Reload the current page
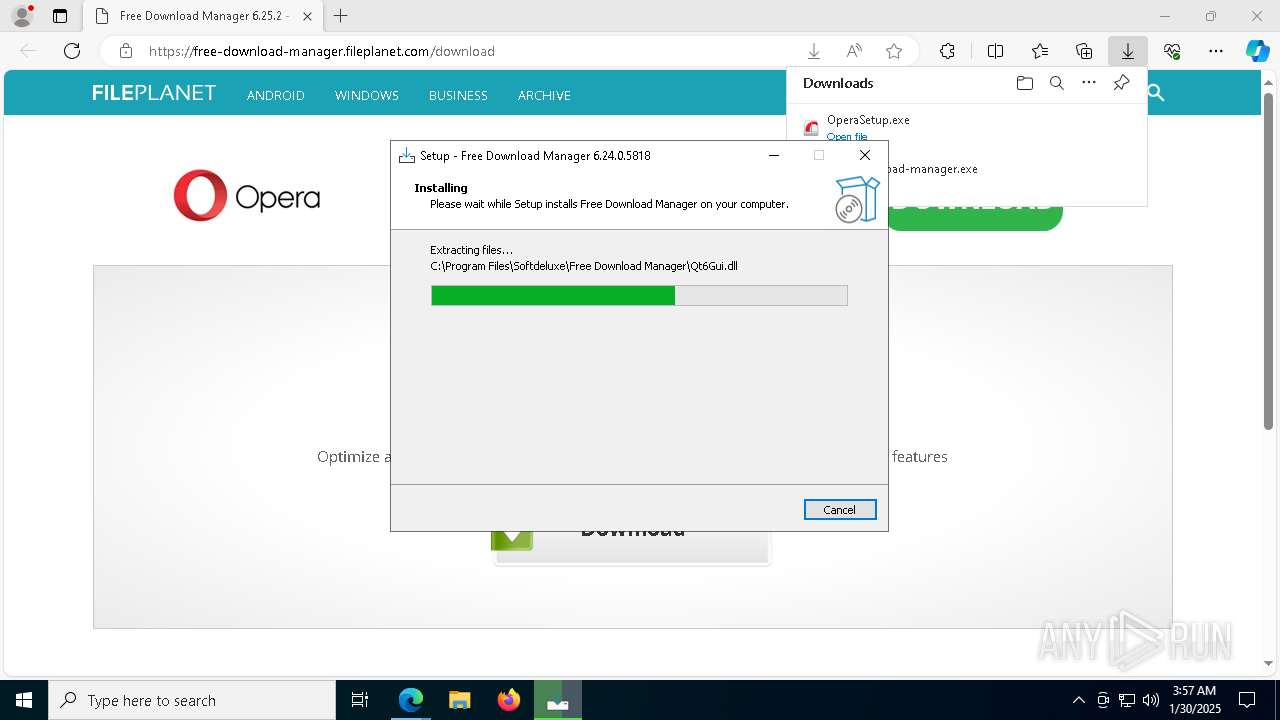Image resolution: width=1280 pixels, height=720 pixels. (x=72, y=51)
